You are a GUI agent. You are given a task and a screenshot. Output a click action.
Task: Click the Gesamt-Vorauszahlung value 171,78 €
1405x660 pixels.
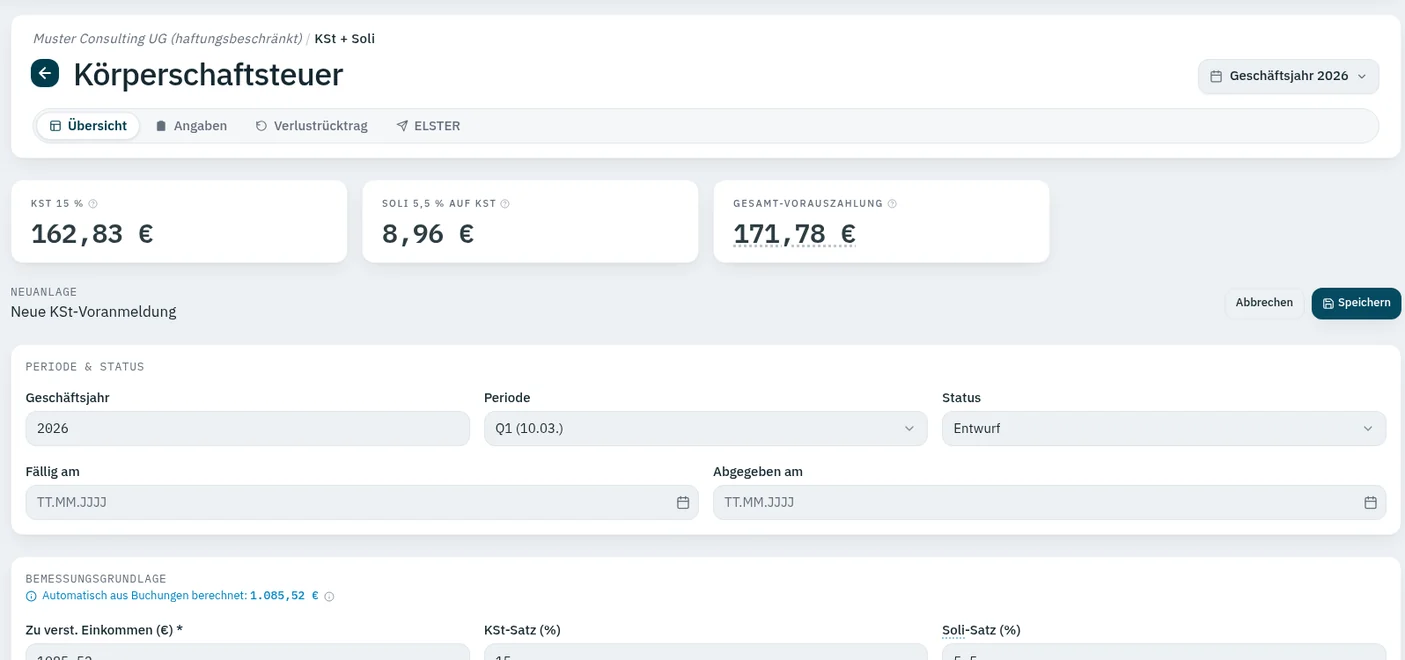point(794,234)
